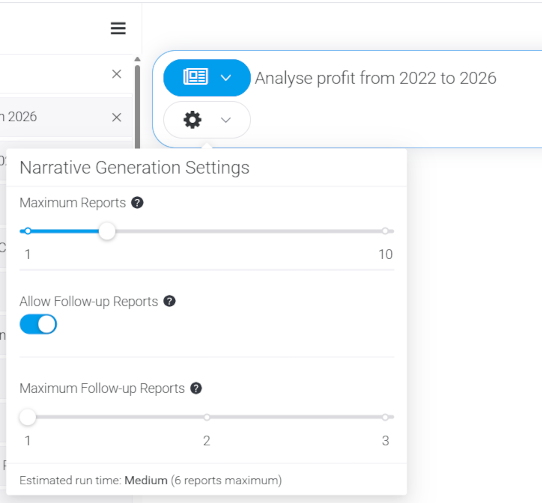Close the topmost sidebar entry
The height and width of the screenshot is (503, 542).
tap(117, 74)
